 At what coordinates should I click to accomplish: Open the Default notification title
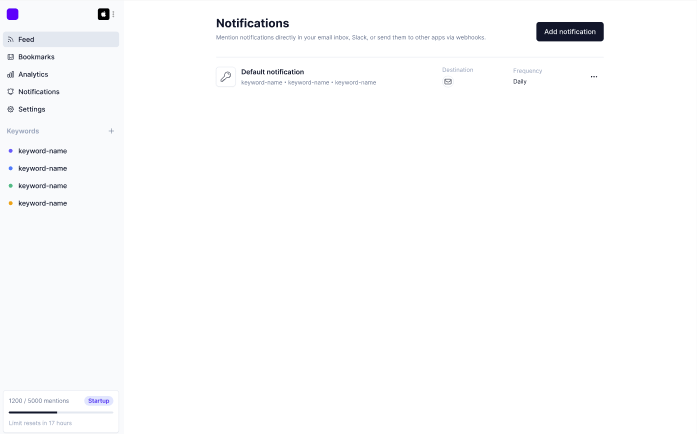[x=272, y=72]
